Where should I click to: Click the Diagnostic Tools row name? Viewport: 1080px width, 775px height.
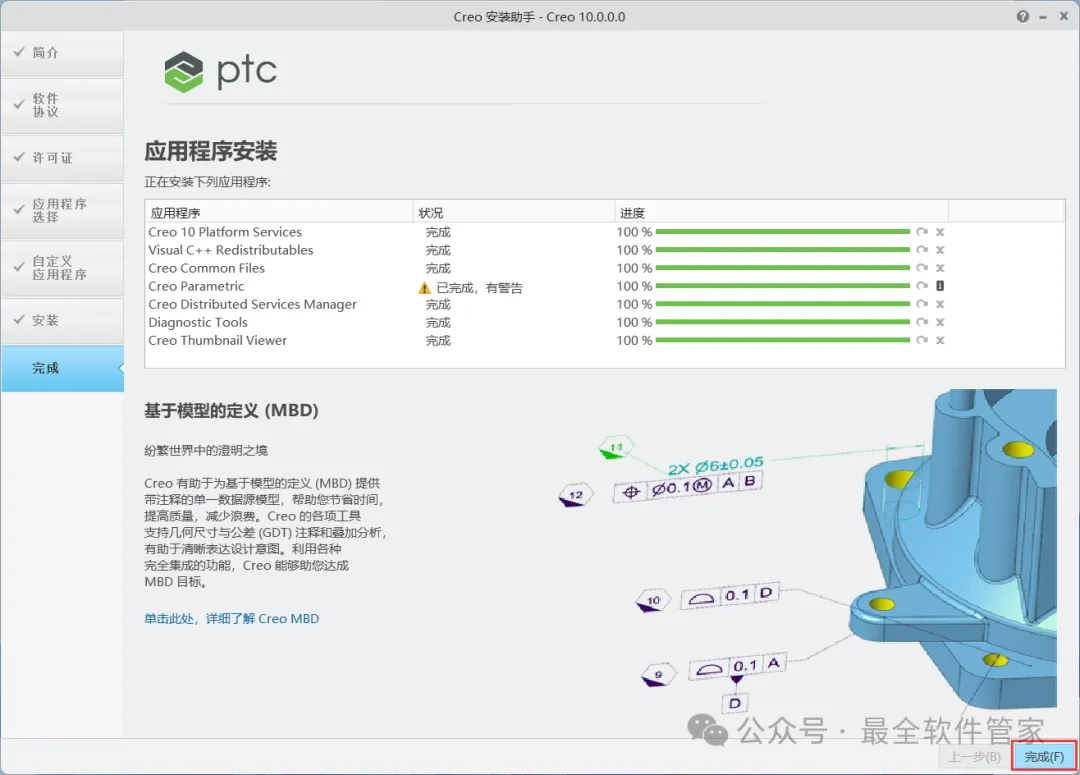click(x=198, y=322)
